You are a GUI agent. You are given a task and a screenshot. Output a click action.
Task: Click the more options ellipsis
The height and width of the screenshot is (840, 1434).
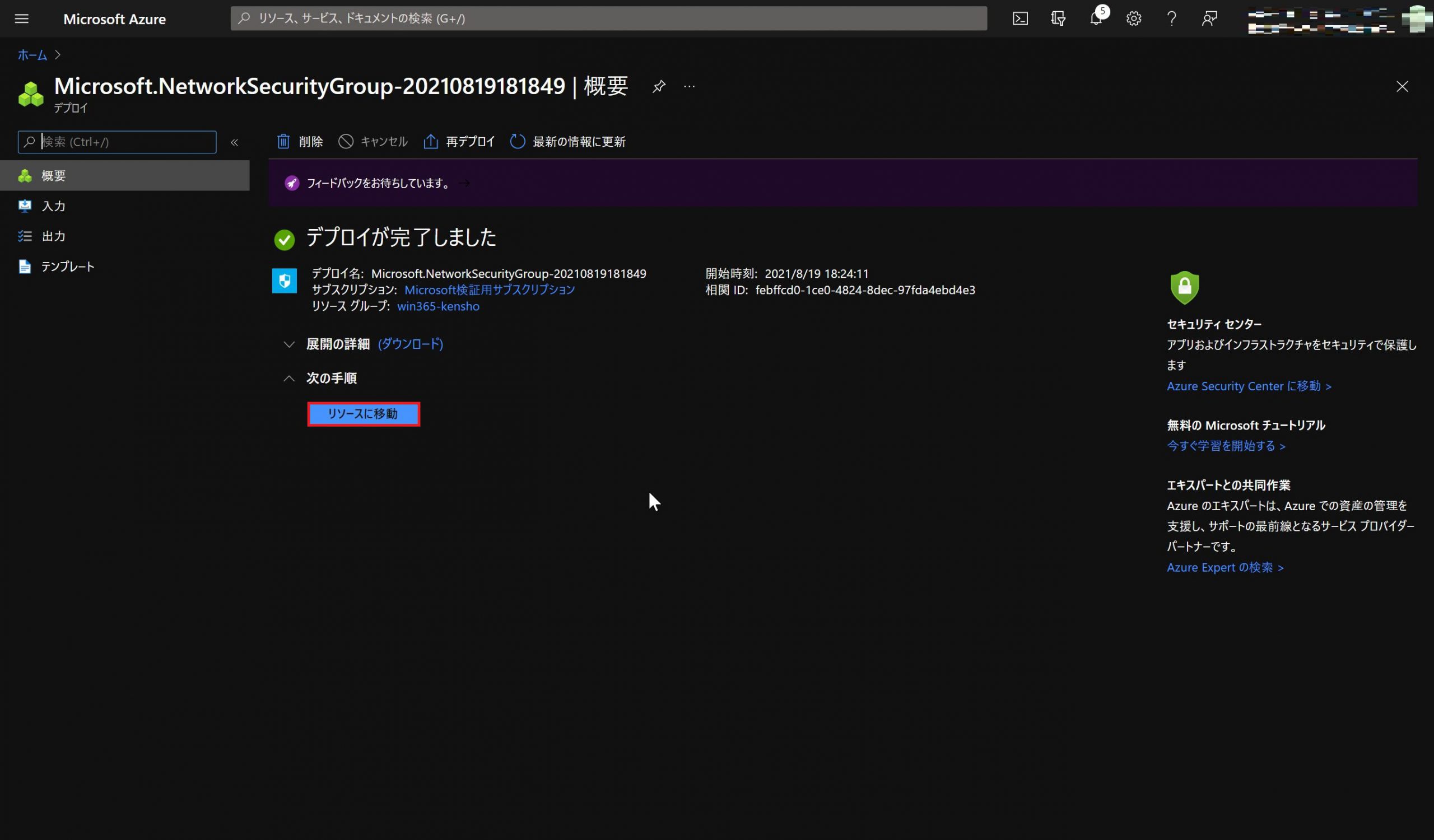pyautogui.click(x=689, y=86)
